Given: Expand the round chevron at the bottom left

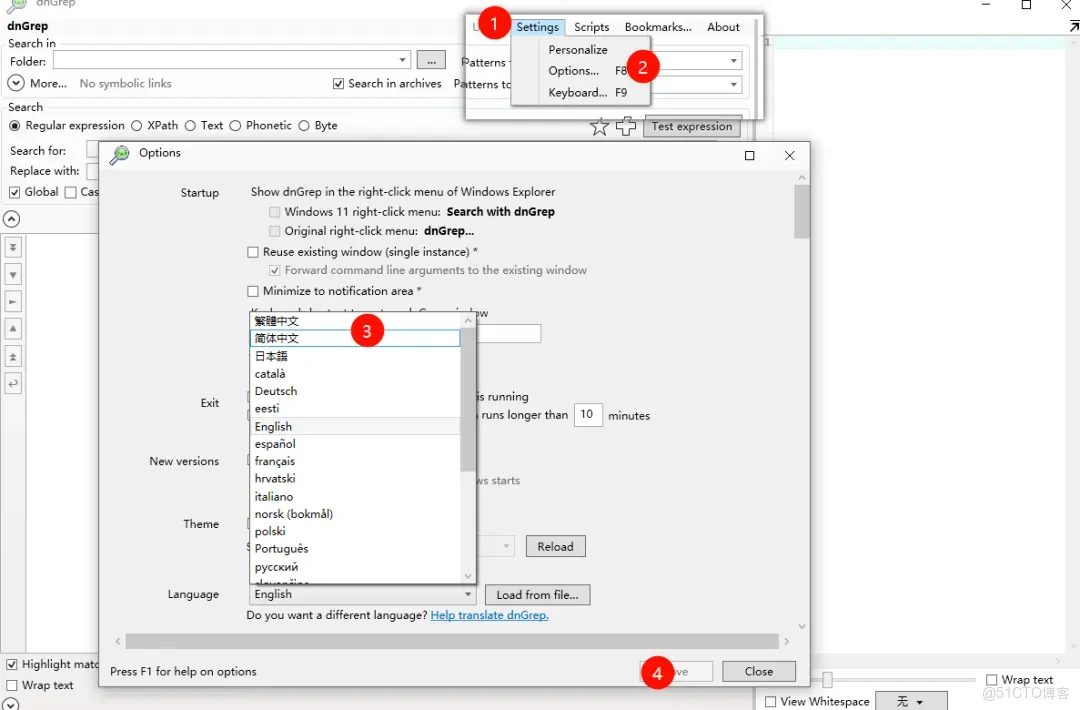Looking at the screenshot, I should [12, 704].
